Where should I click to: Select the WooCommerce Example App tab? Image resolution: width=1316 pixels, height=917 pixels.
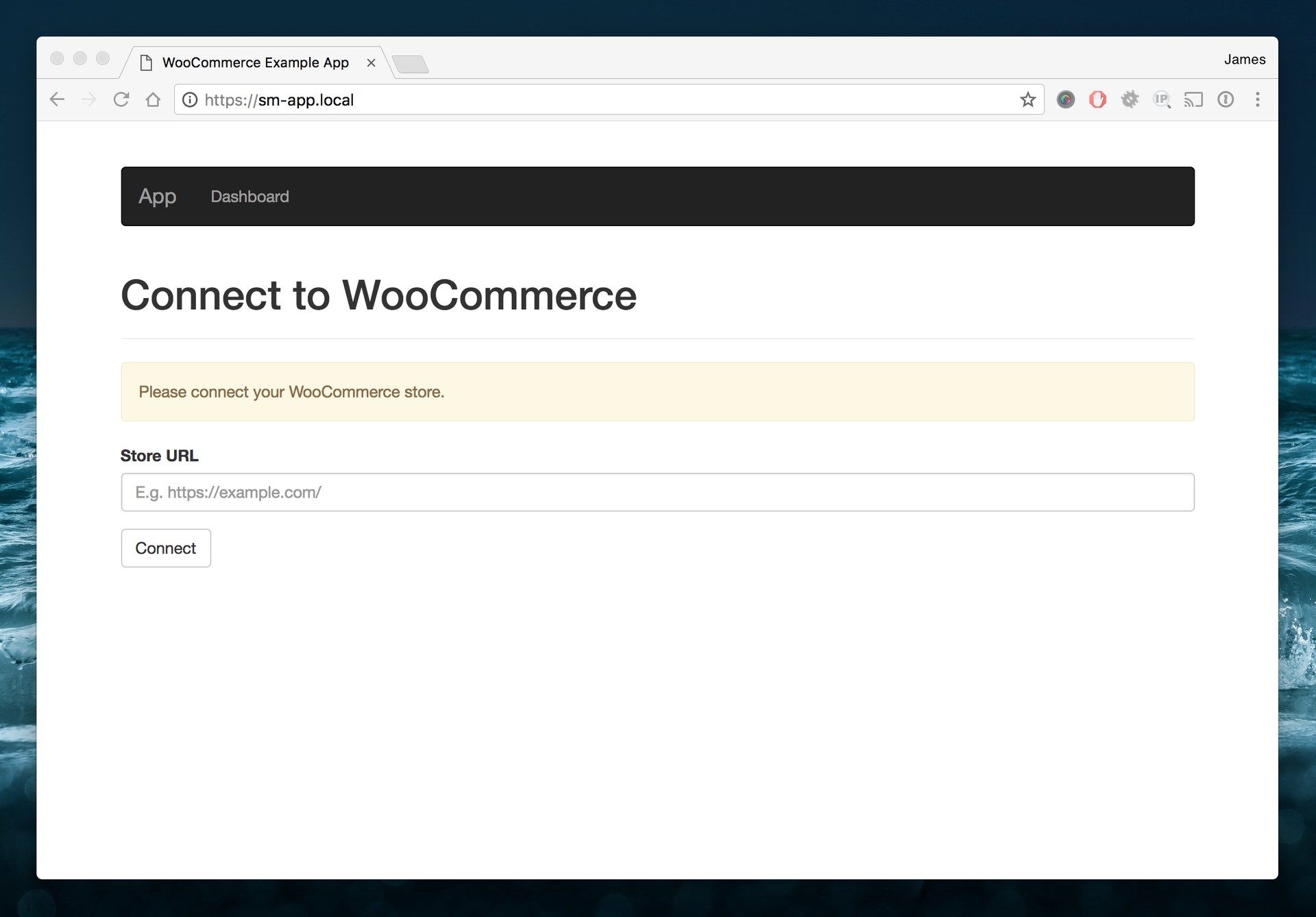coord(254,62)
